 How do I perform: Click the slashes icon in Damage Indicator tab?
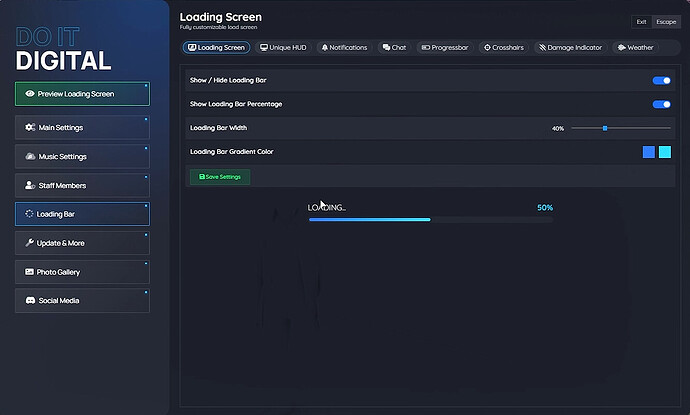(543, 48)
